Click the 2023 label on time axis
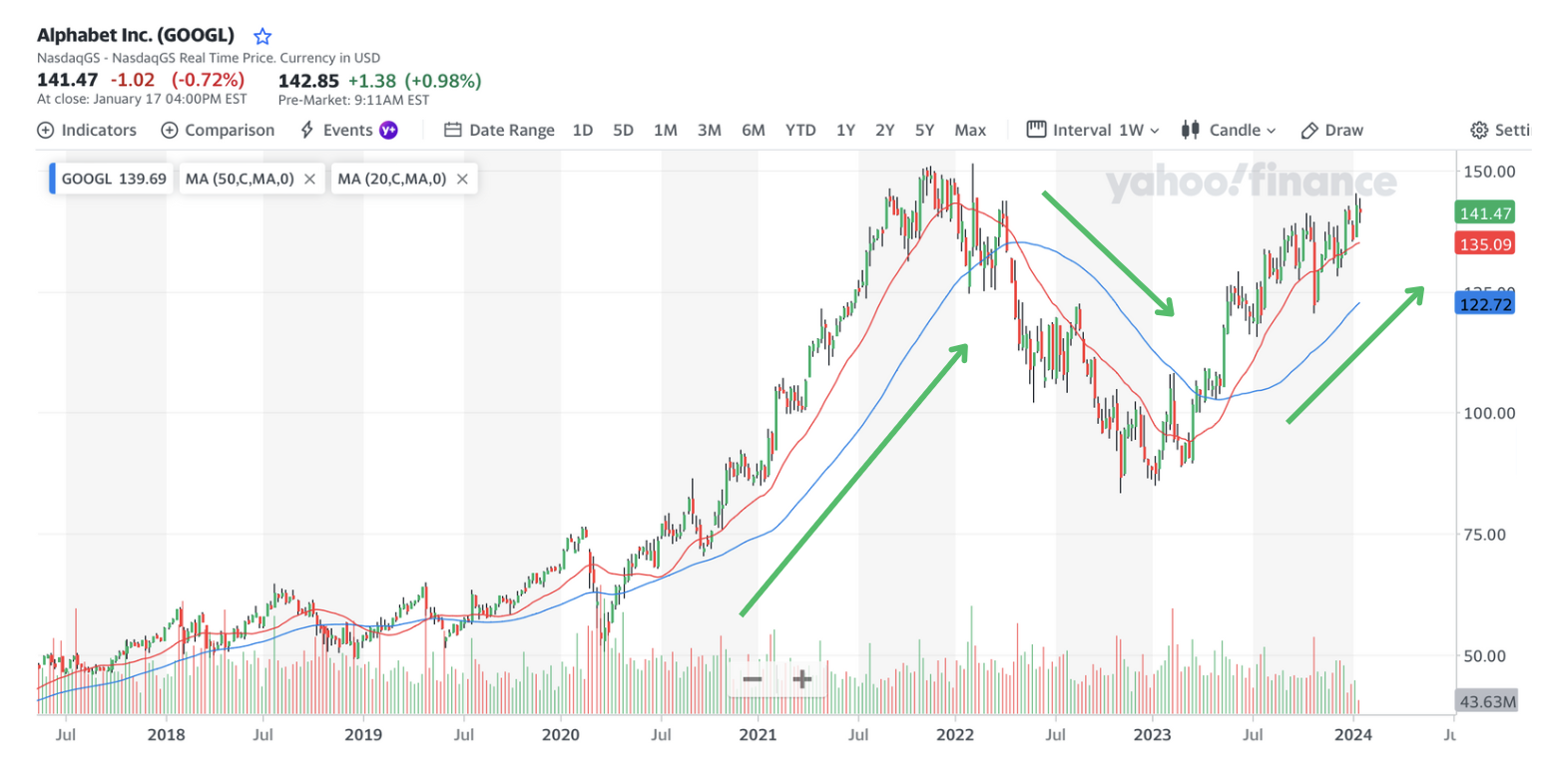This screenshot has height=784, width=1547. point(1153,735)
